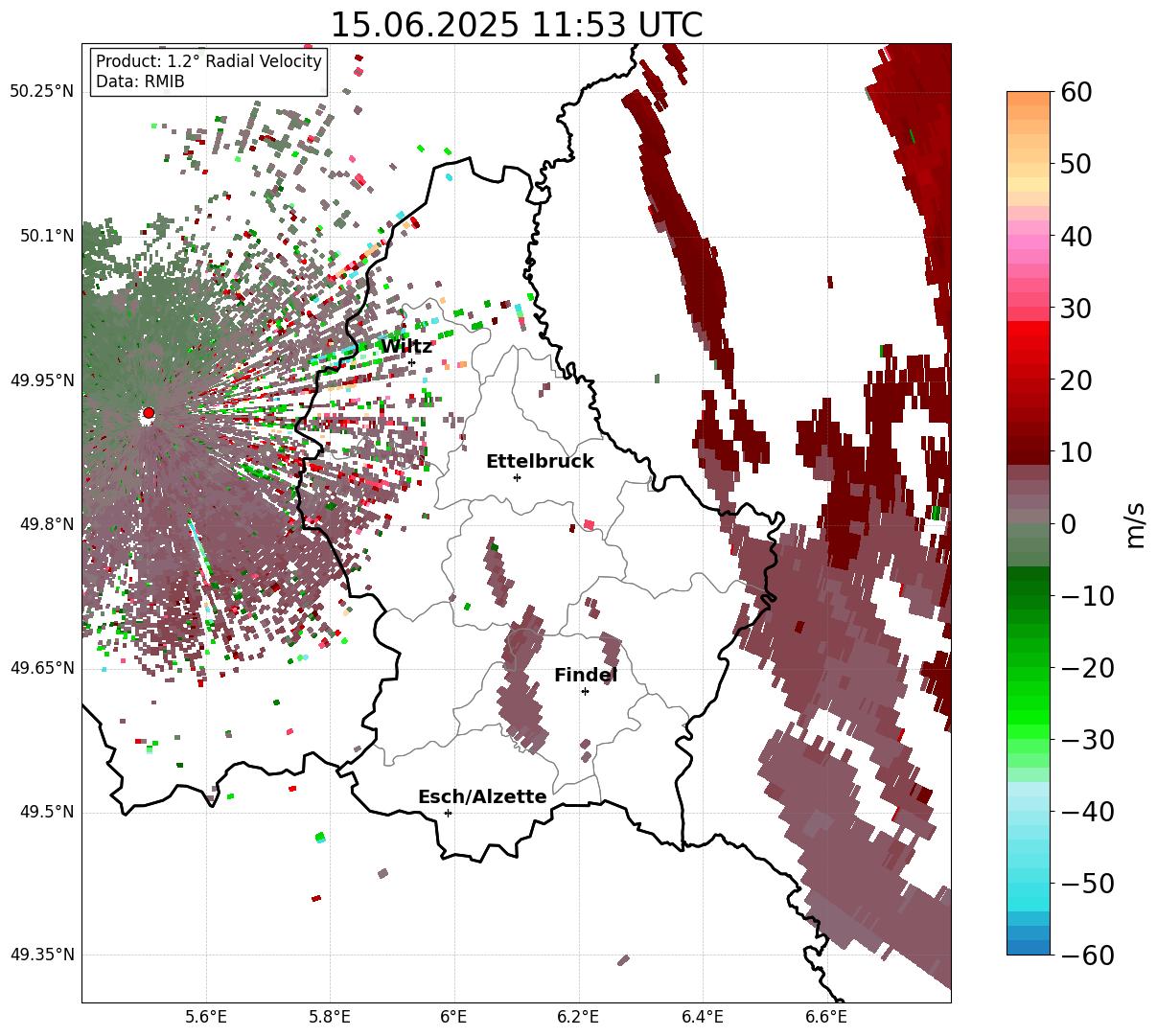The height and width of the screenshot is (1036, 1157).
Task: Click the plot title 15.06.2025 11:53 UTC
Action: [516, 24]
